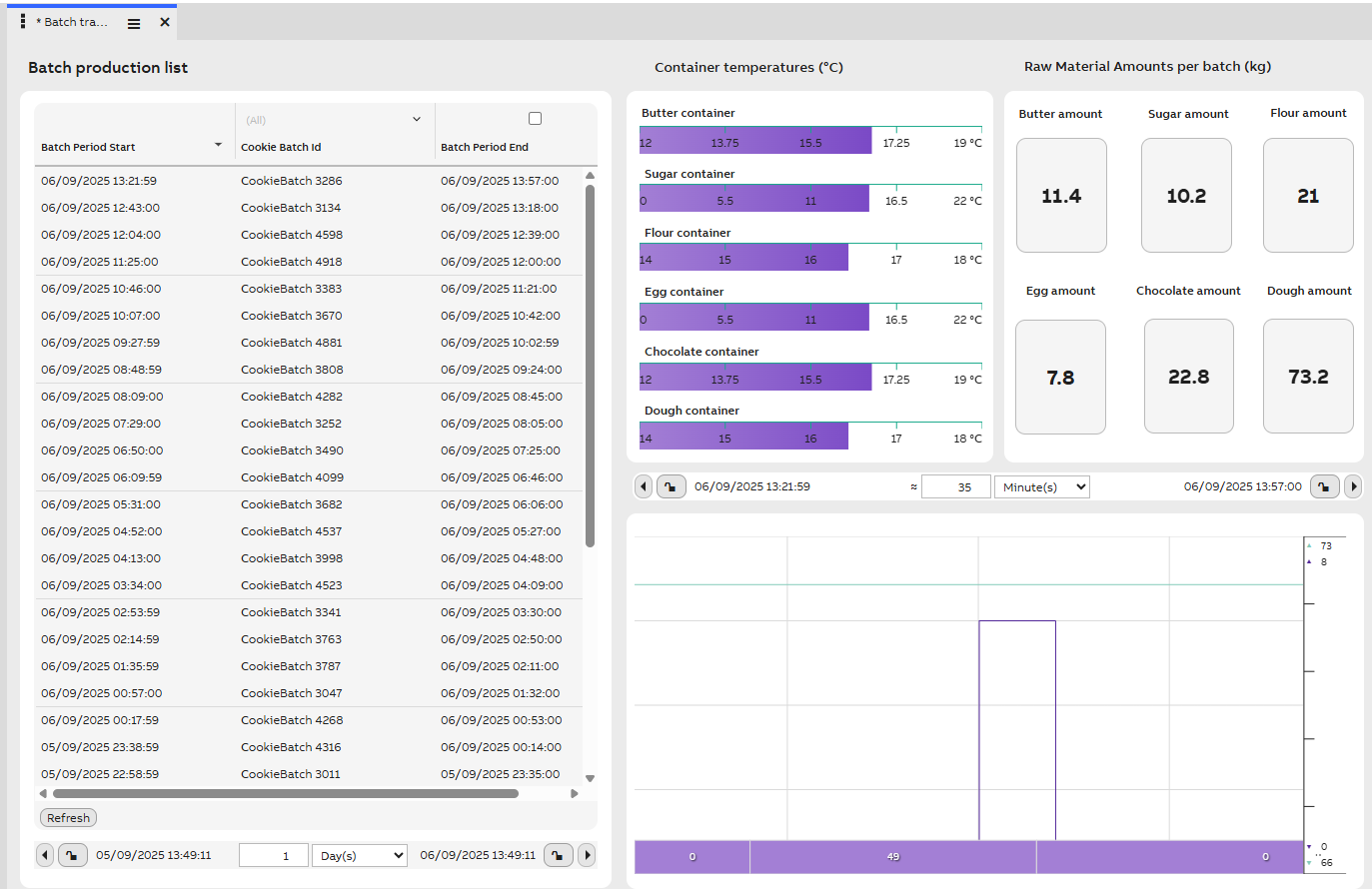Open the Day(s) interval dropdown
Image resolution: width=1372 pixels, height=889 pixels.
coord(359,855)
